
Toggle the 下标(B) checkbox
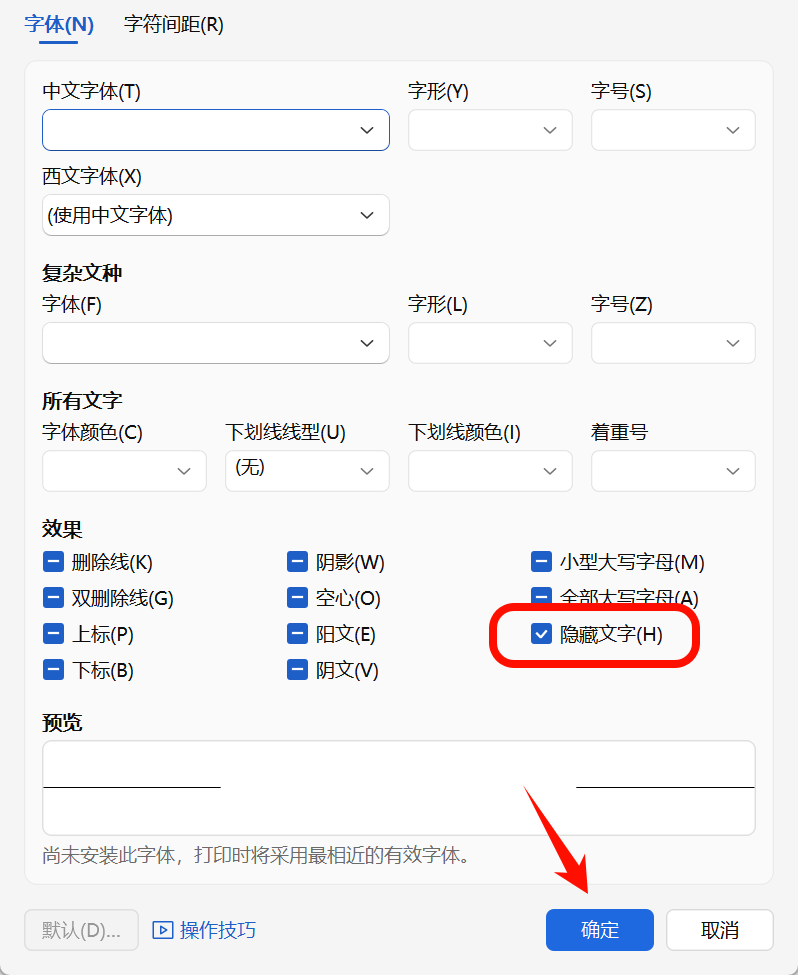[53, 670]
